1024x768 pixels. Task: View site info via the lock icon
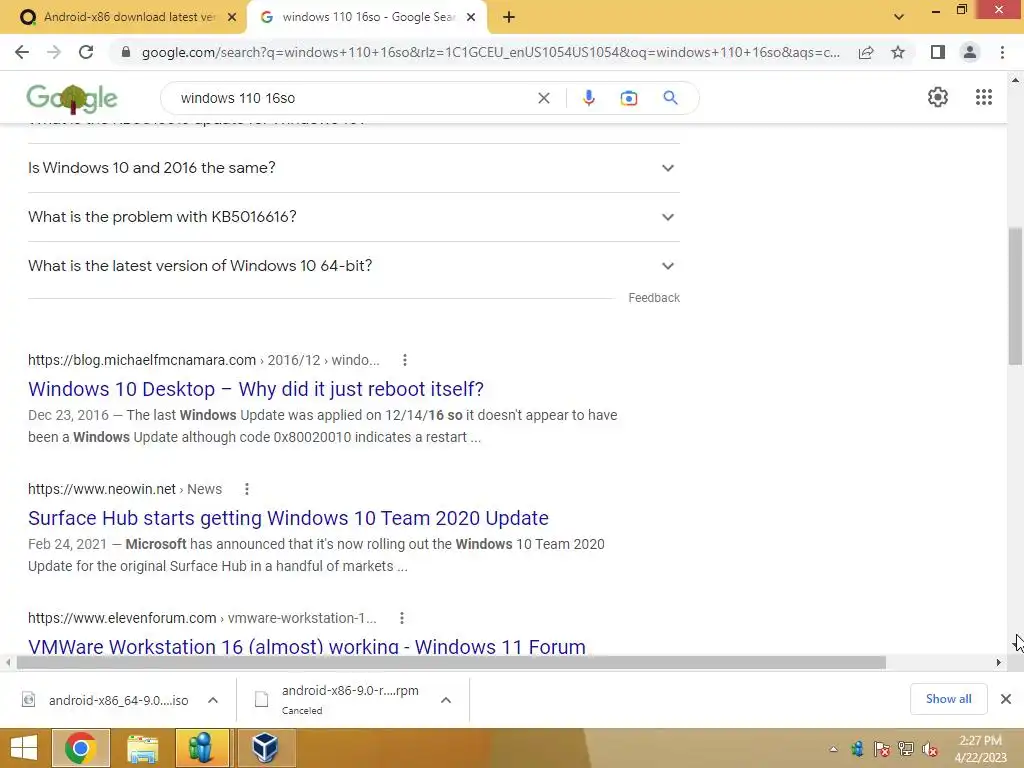click(126, 52)
